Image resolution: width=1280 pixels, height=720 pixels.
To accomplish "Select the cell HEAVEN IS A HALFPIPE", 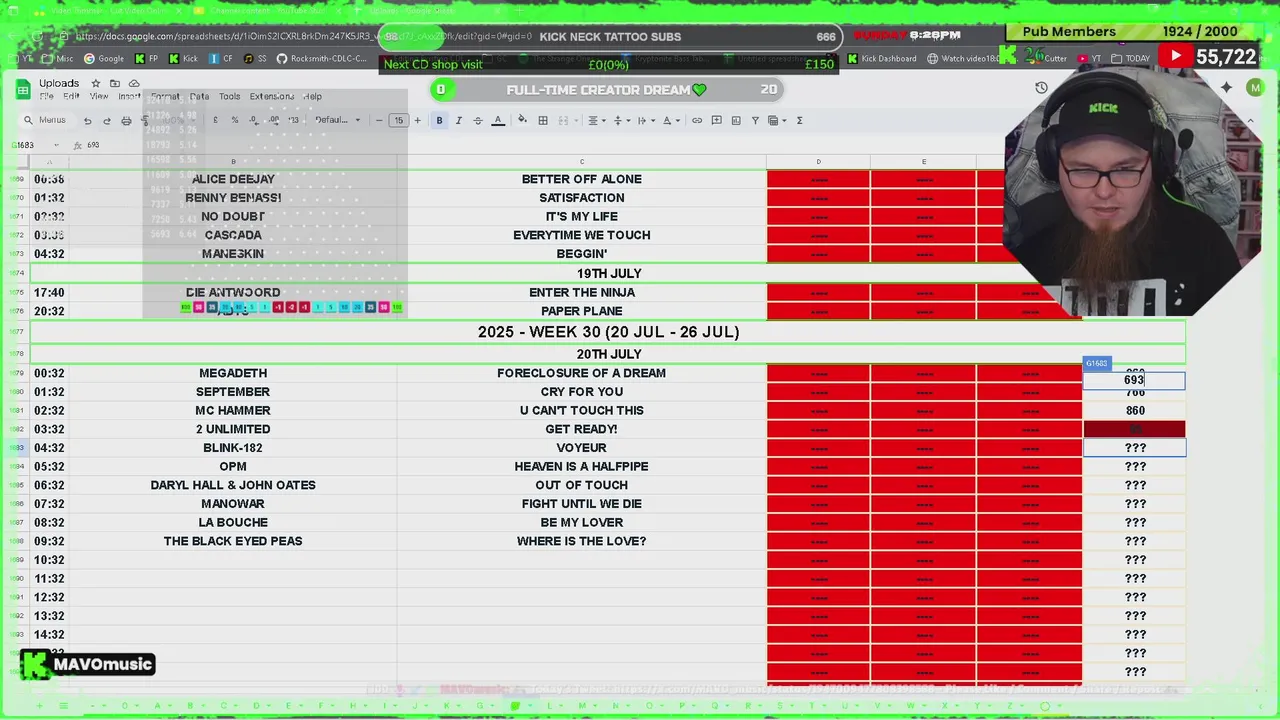I will (x=582, y=467).
